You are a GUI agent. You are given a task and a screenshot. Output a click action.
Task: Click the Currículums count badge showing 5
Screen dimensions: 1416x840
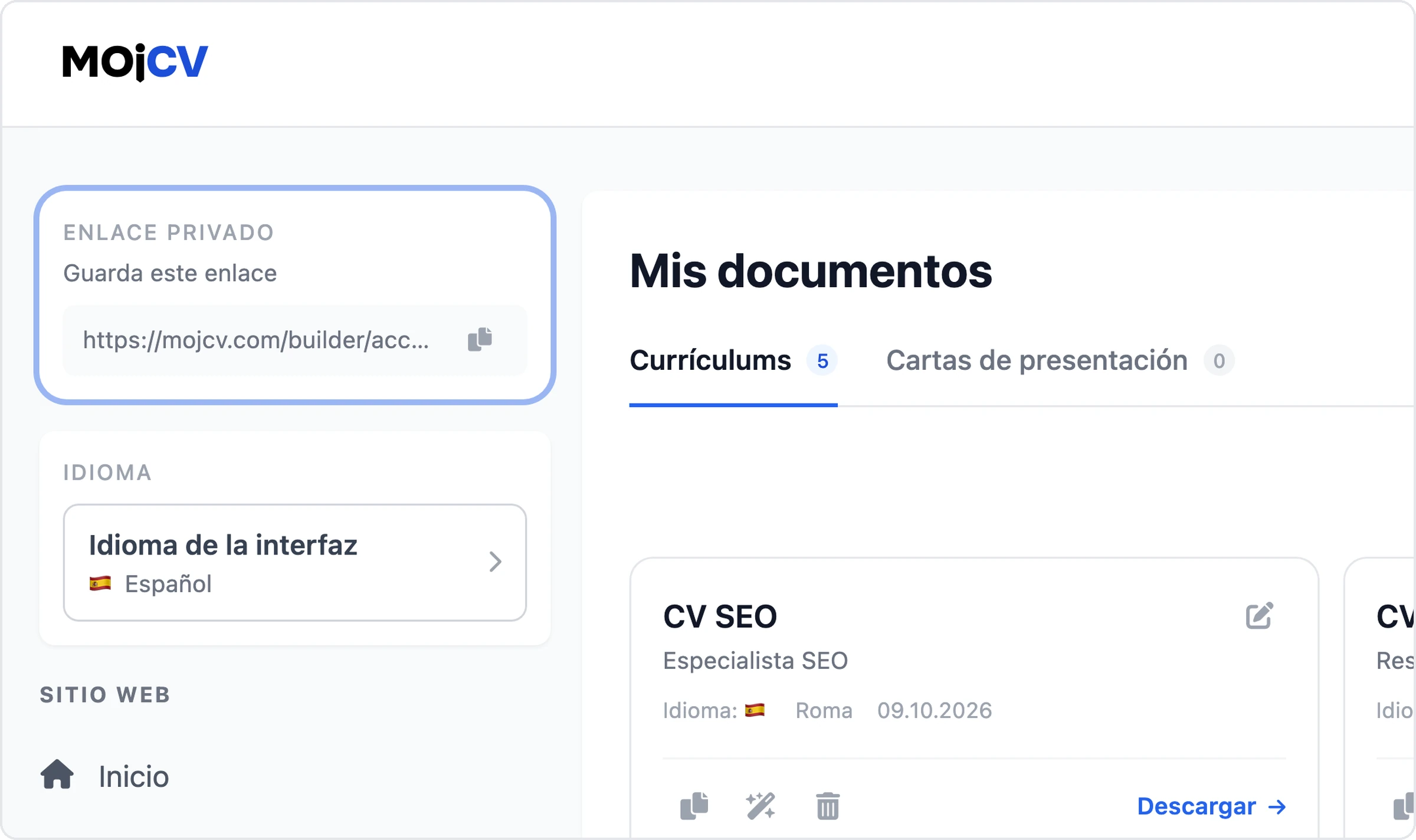point(822,360)
